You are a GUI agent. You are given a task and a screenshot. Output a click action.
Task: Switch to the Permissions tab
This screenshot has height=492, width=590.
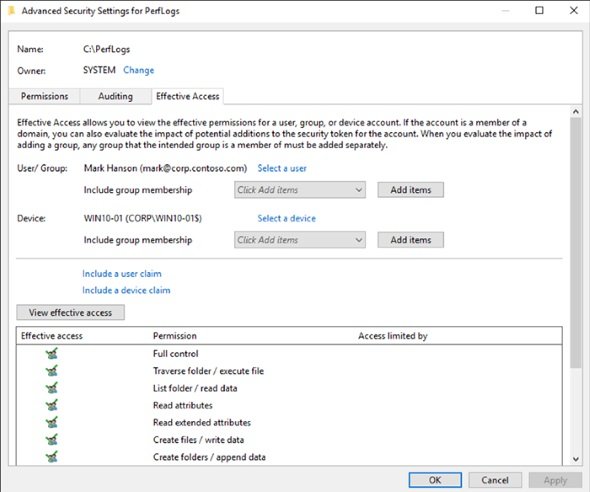[44, 96]
